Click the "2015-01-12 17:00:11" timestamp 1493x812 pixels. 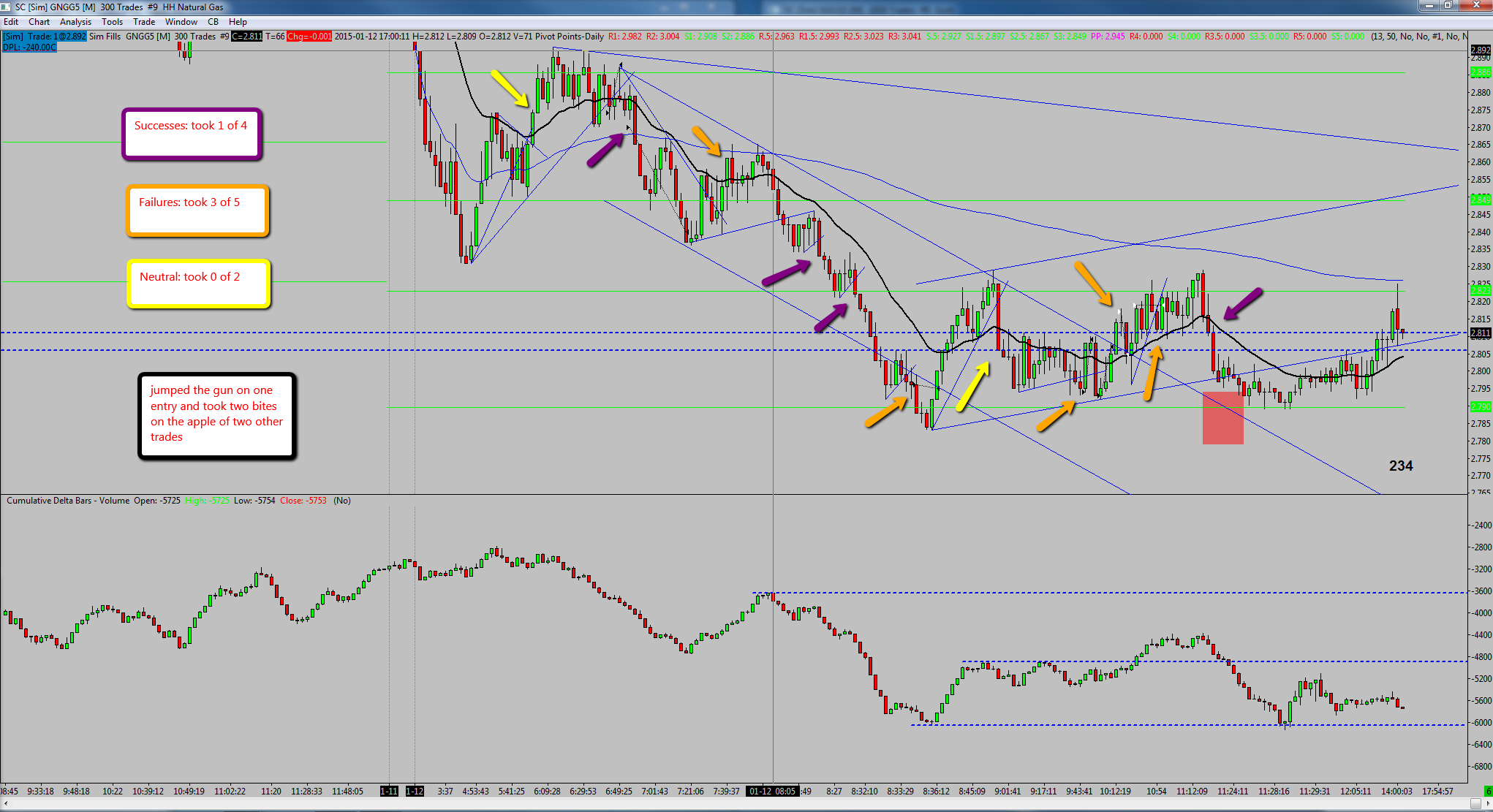[372, 37]
